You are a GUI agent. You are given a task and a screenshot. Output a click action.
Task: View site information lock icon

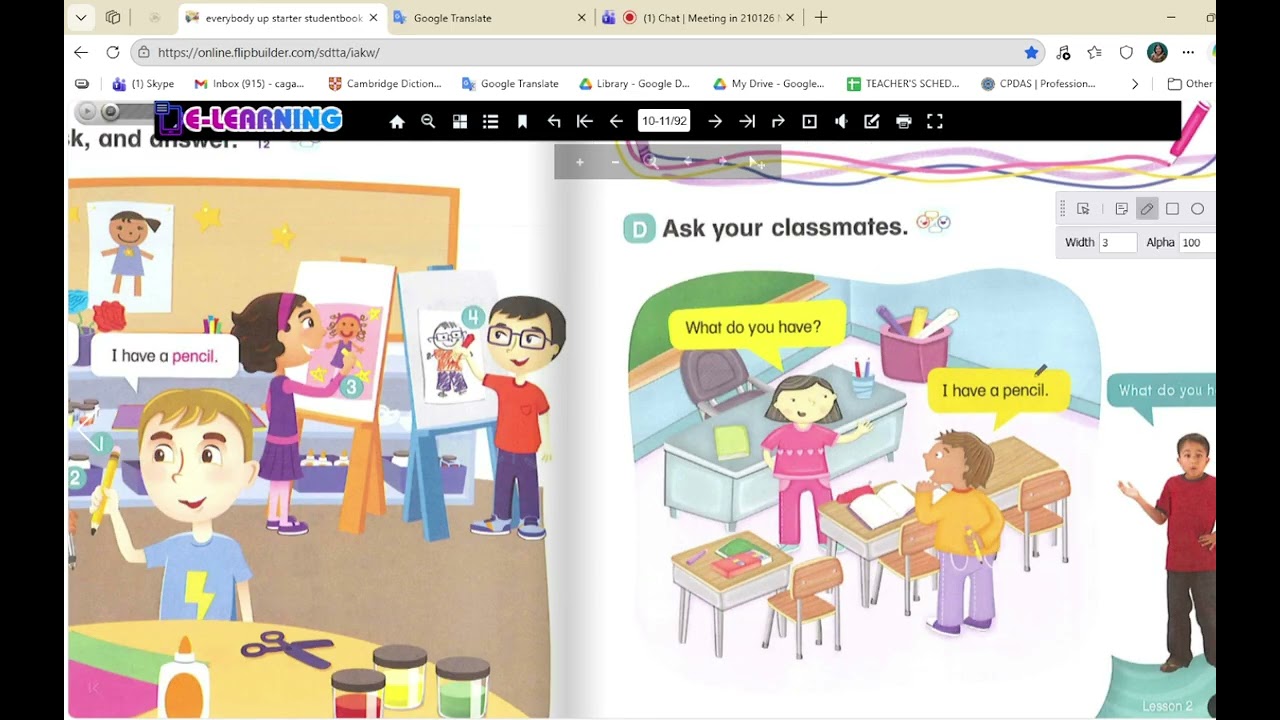[145, 52]
